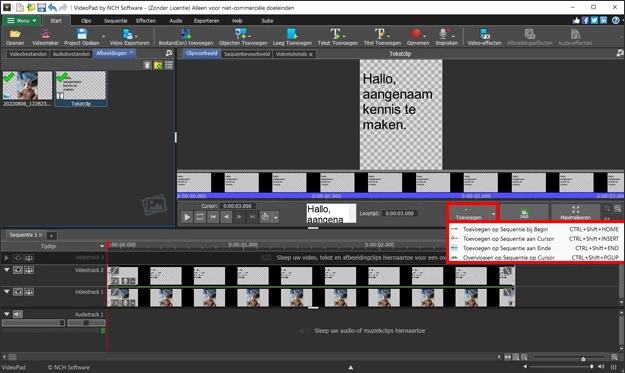The image size is (625, 373).
Task: Toggle link icon on Videotrack 2
Action: (29, 270)
